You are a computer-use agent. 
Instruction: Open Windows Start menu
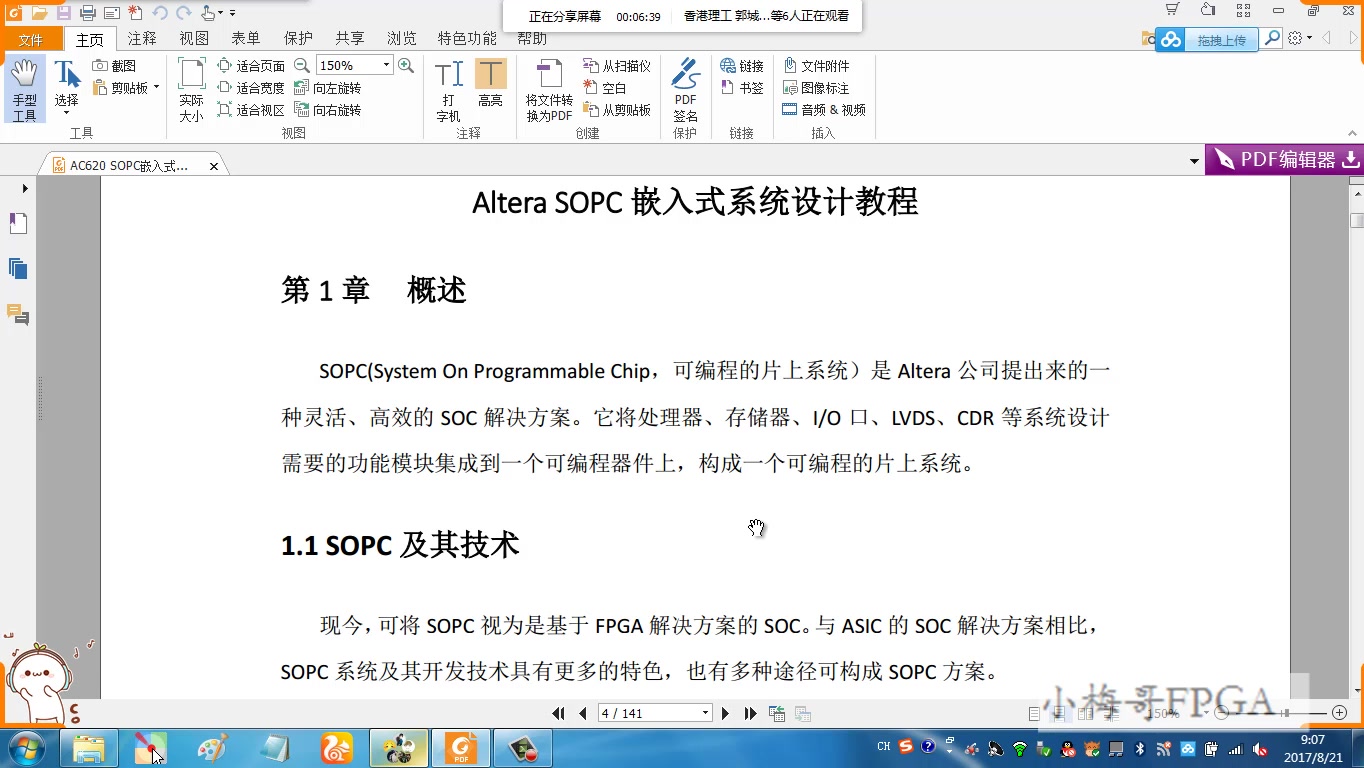point(24,747)
